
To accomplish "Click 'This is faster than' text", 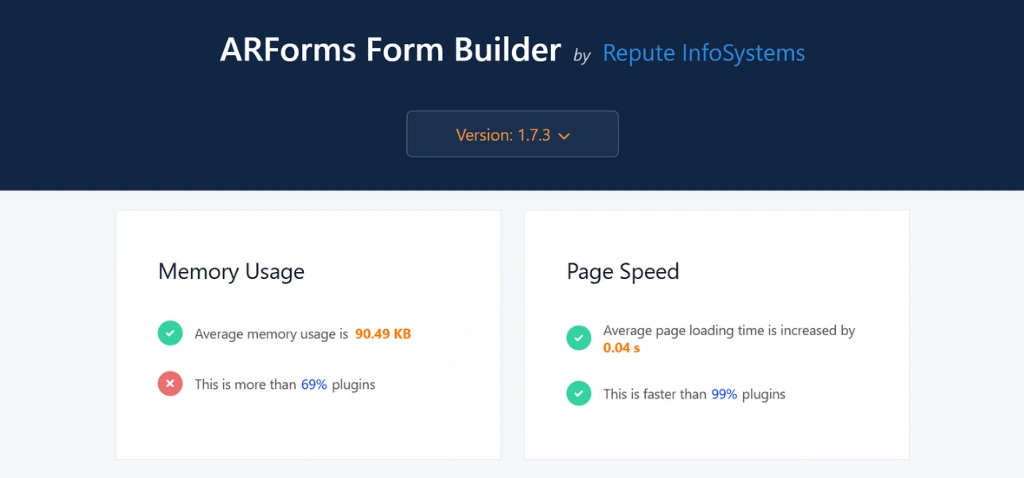I will [654, 394].
